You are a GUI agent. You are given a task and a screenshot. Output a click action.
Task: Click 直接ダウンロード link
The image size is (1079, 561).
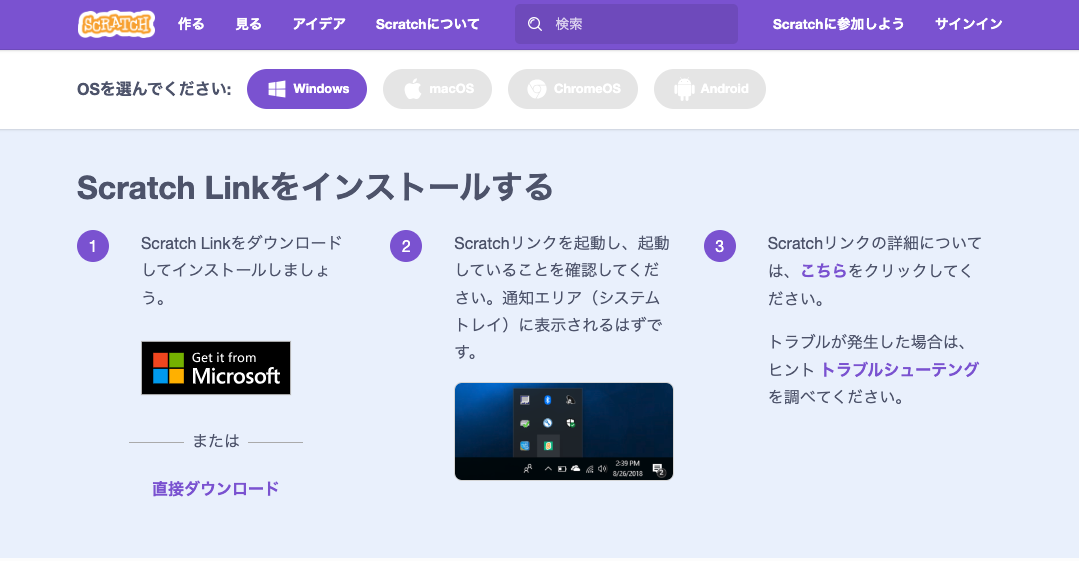215,489
